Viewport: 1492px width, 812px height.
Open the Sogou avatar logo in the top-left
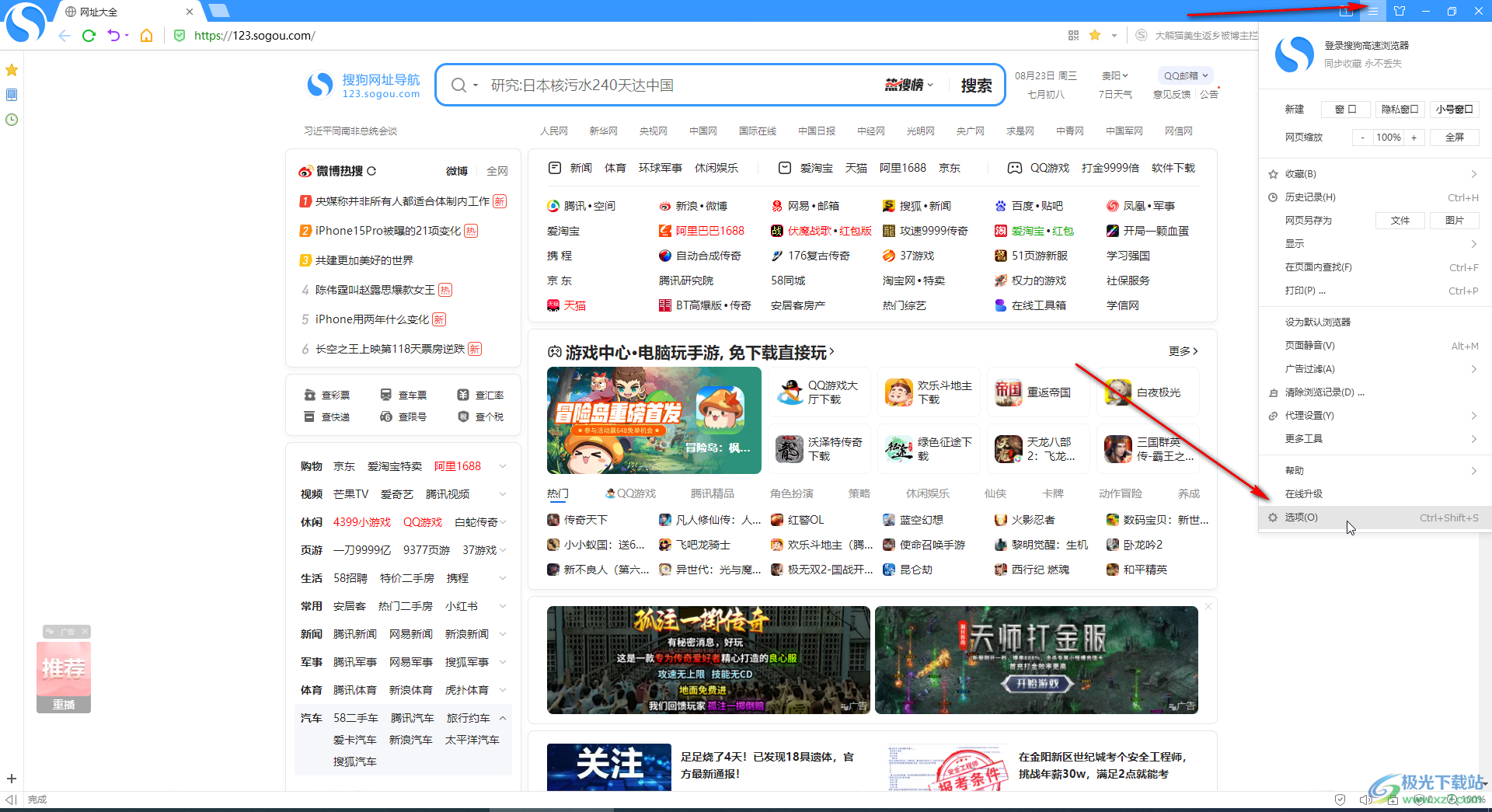tap(26, 22)
